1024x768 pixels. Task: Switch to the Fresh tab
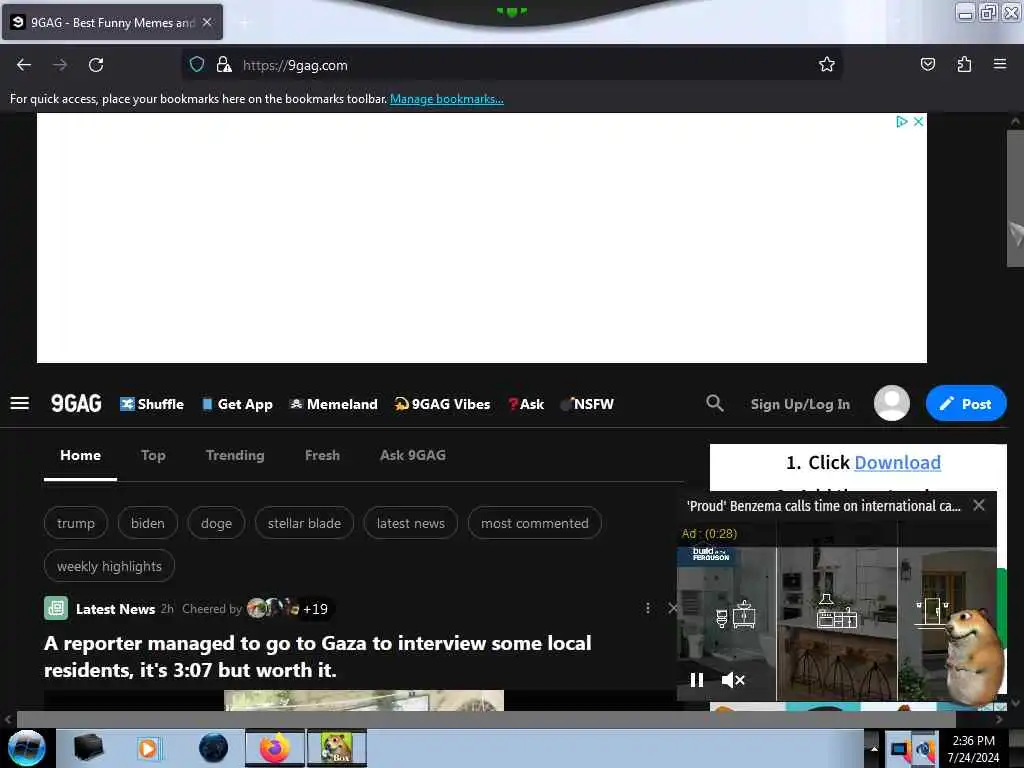322,456
